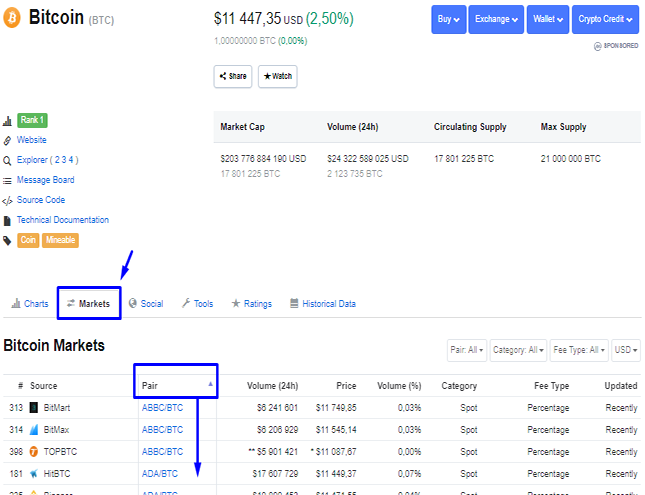Sort by the Fee Type column header

pyautogui.click(x=552, y=386)
